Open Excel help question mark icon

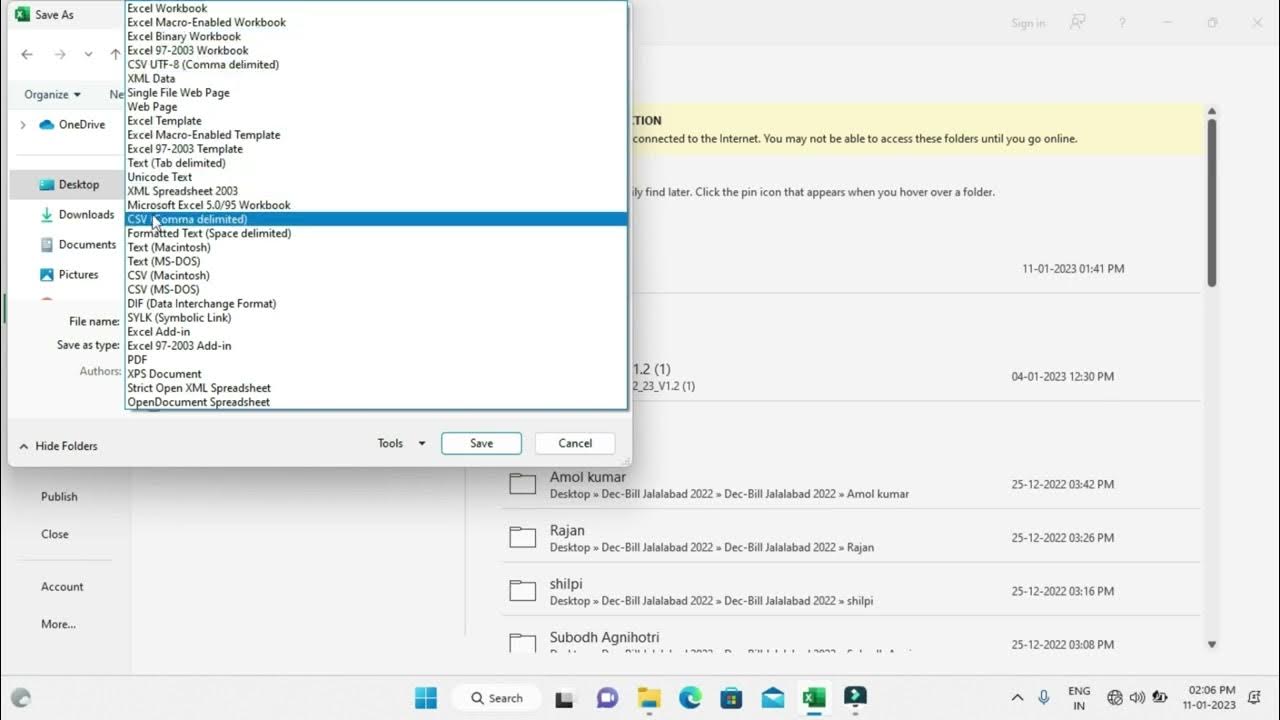[x=1122, y=22]
